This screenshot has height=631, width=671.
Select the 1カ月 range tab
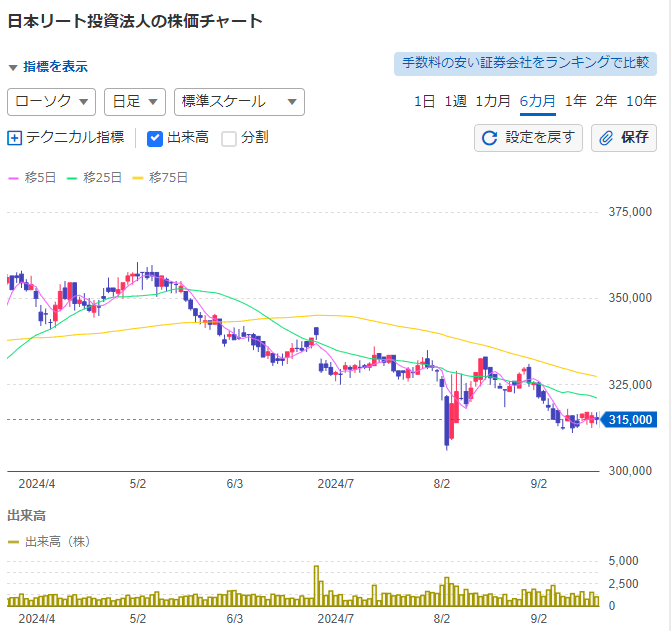493,101
